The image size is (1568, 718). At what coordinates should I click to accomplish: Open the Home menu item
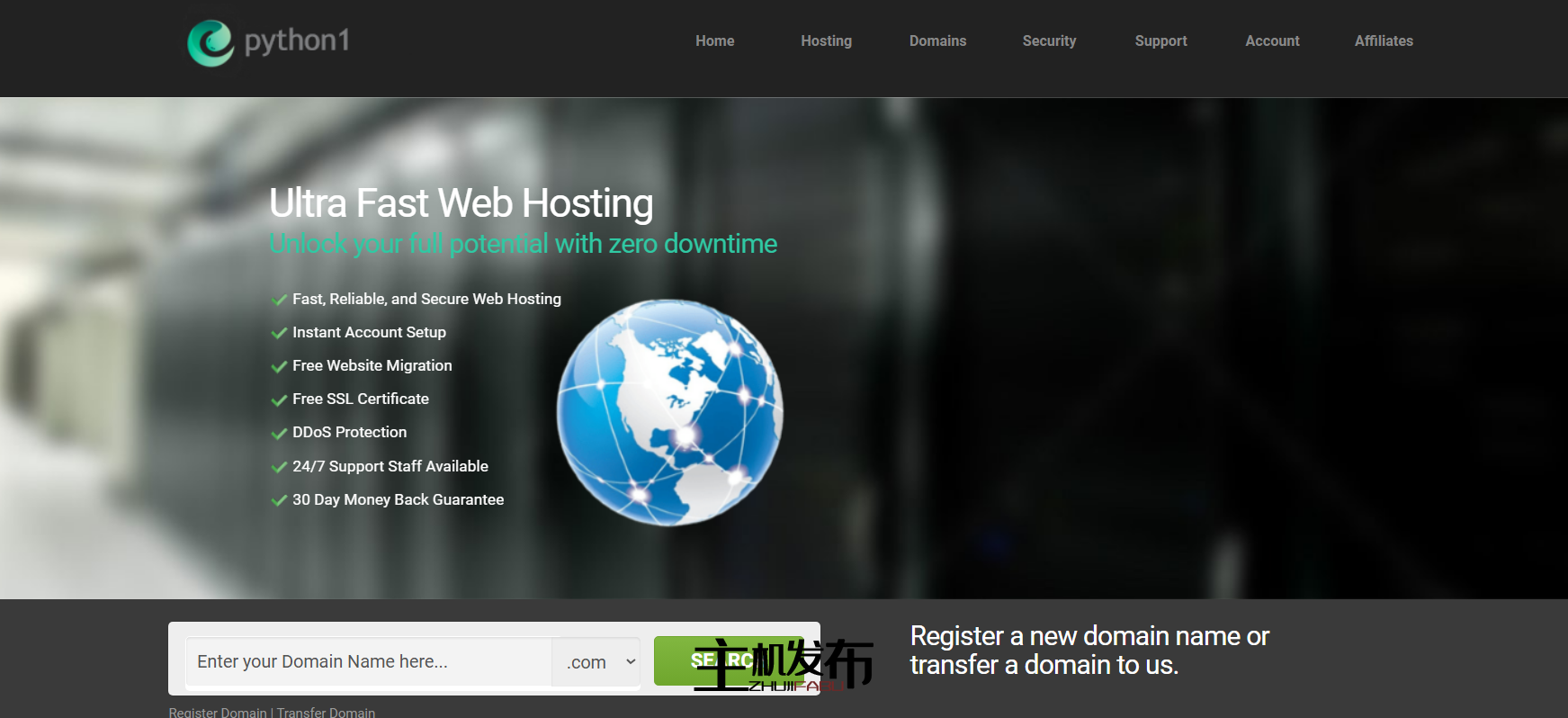tap(714, 41)
